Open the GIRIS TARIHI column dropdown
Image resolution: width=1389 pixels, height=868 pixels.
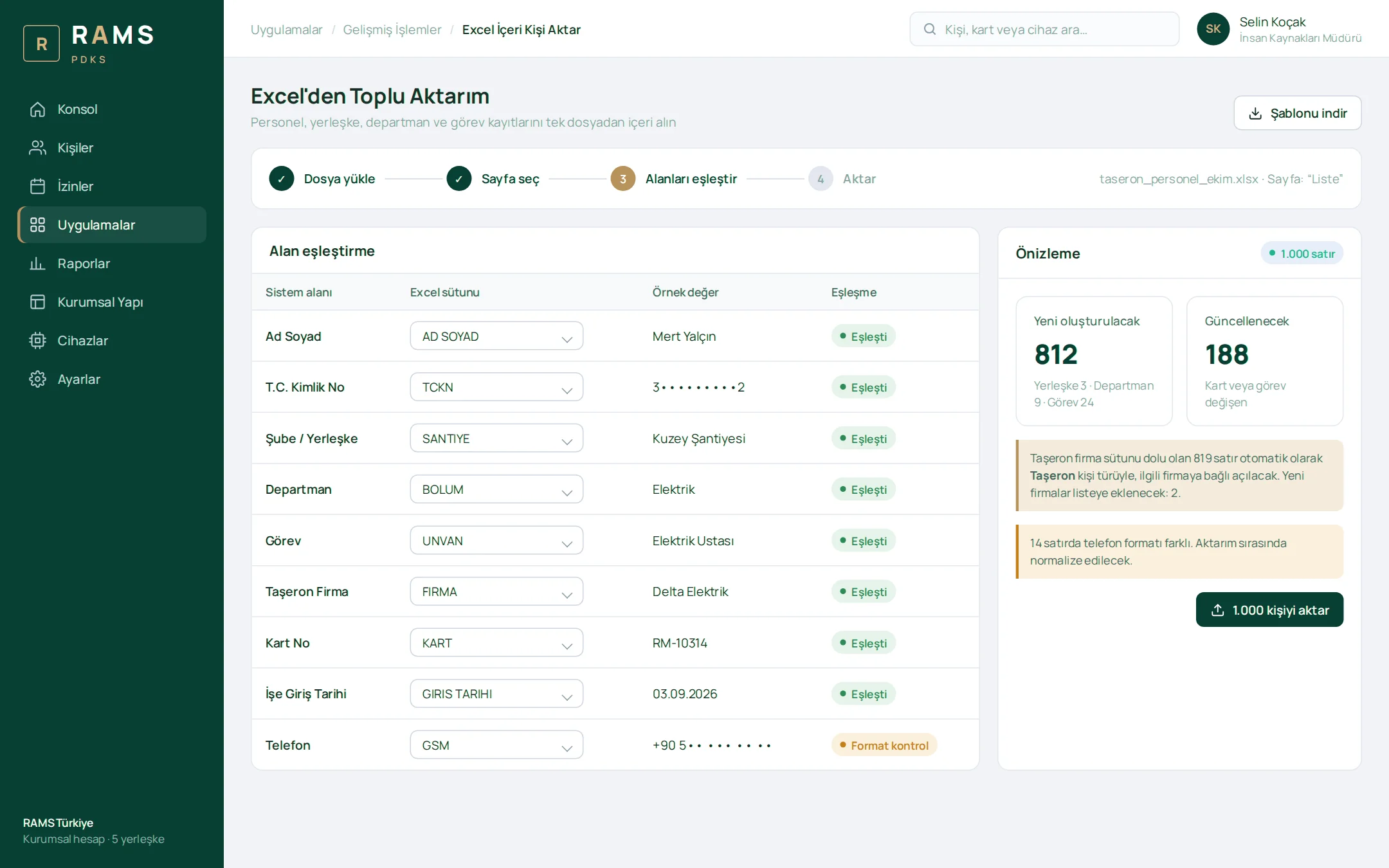[x=496, y=694]
